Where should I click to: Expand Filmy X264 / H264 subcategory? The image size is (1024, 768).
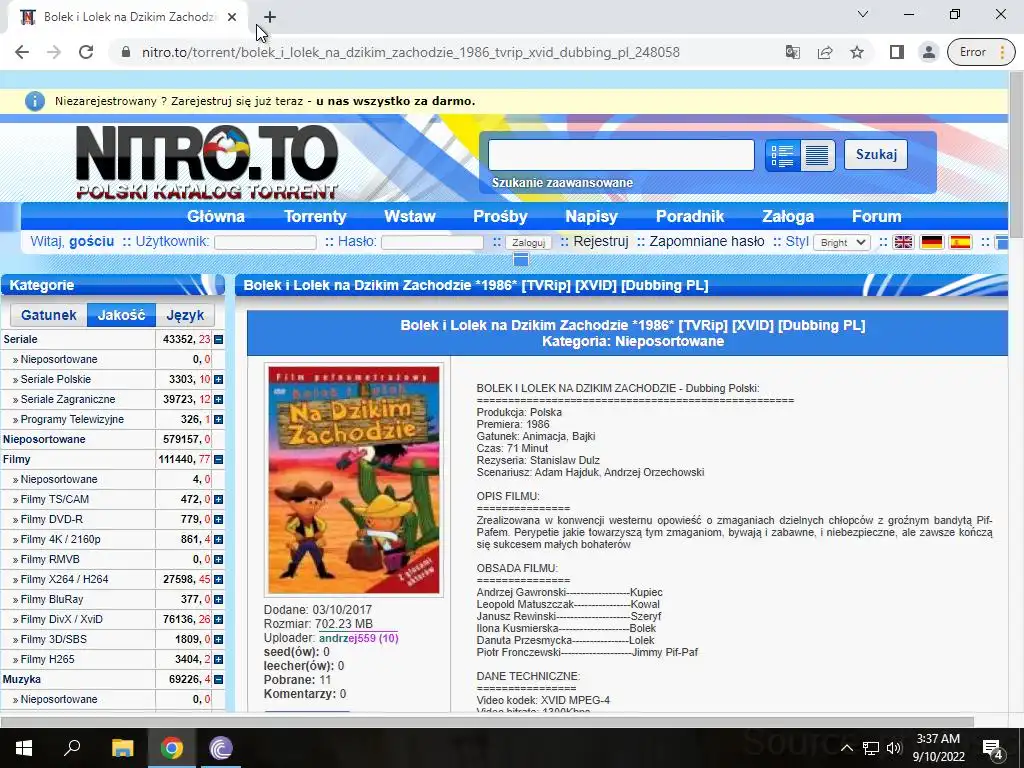coord(219,579)
